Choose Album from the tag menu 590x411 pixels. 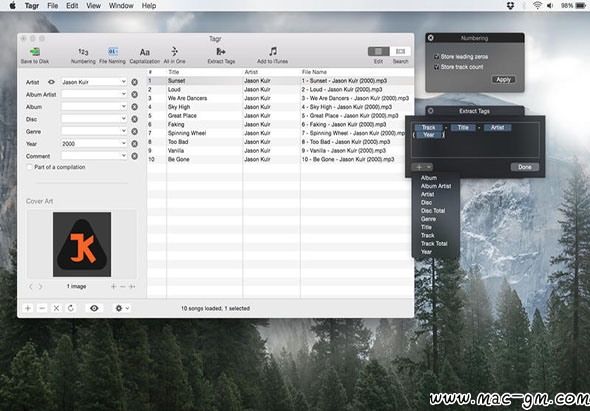pos(429,178)
